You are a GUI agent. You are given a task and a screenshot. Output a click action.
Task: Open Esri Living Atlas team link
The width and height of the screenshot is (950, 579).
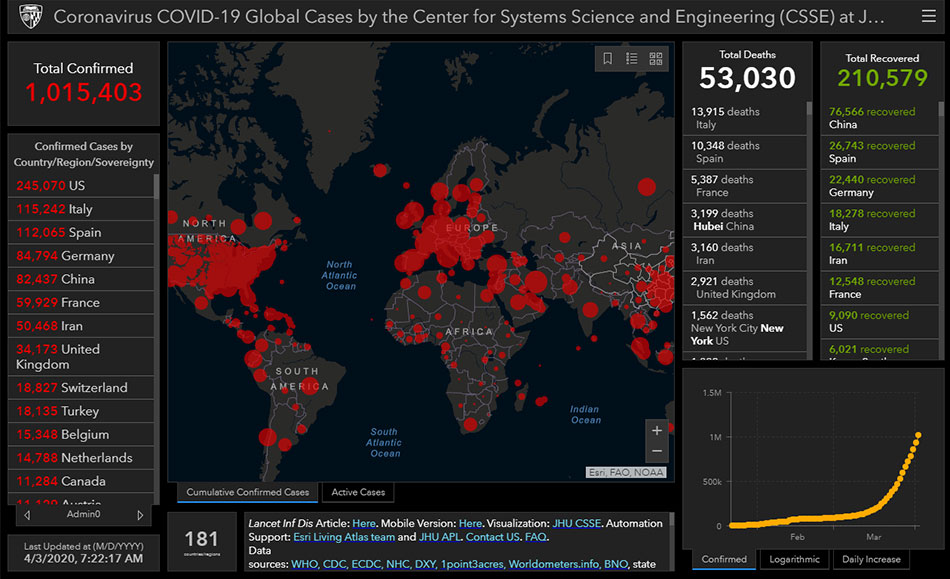click(344, 537)
